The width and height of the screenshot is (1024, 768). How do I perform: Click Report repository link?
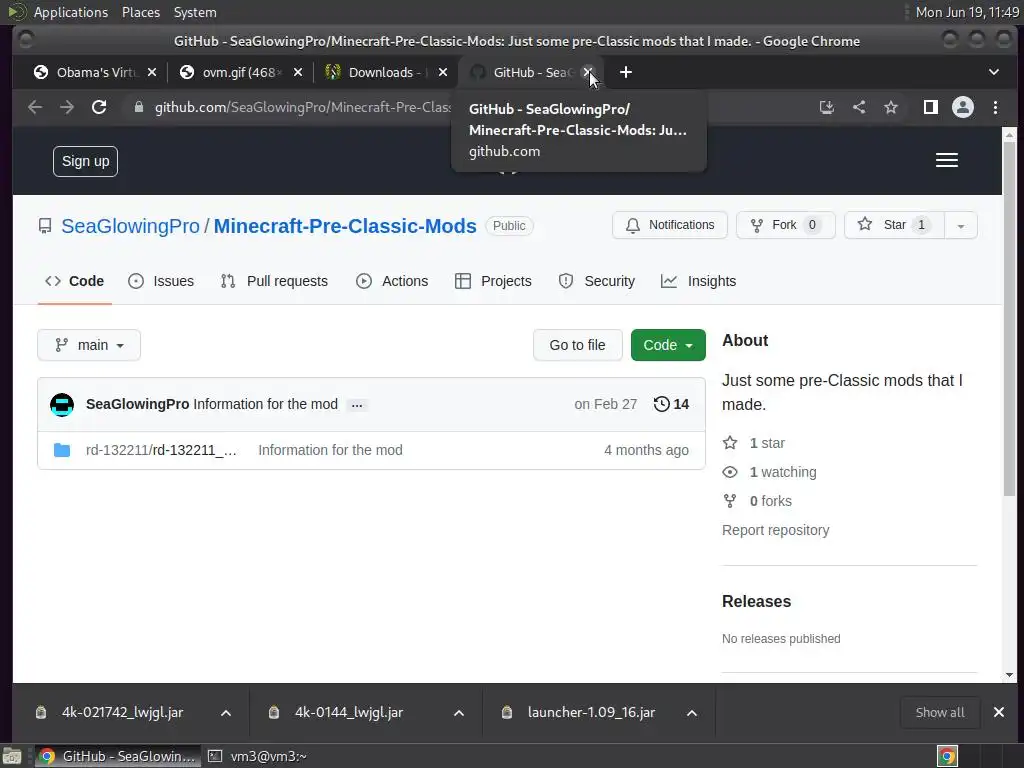776,530
